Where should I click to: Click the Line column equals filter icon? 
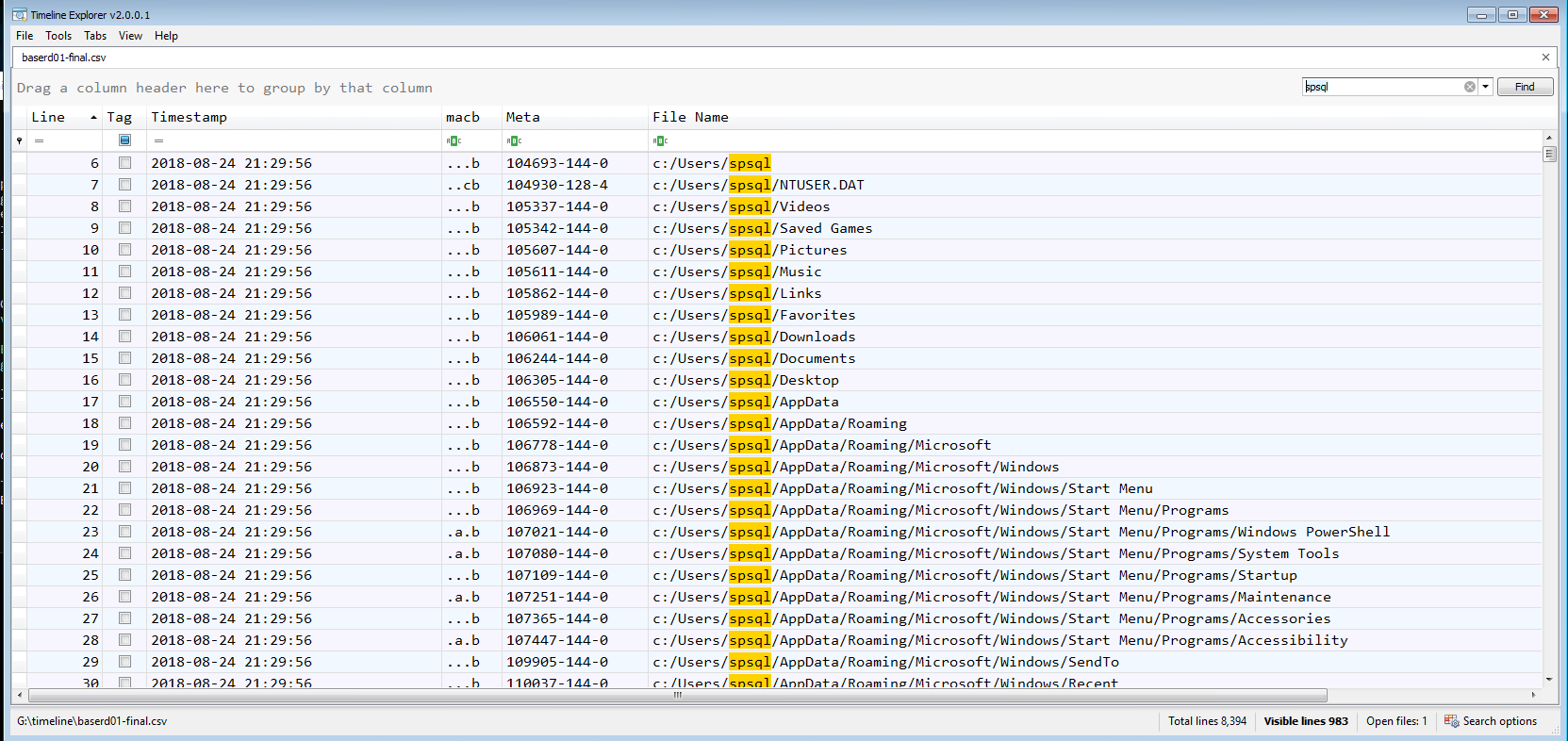point(40,140)
